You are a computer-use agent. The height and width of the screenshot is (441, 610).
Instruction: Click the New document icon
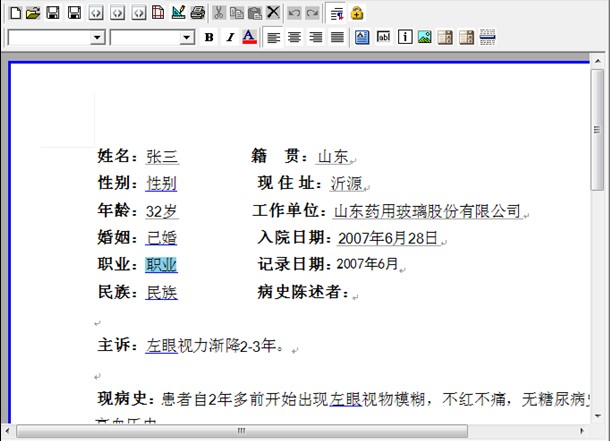pyautogui.click(x=14, y=13)
